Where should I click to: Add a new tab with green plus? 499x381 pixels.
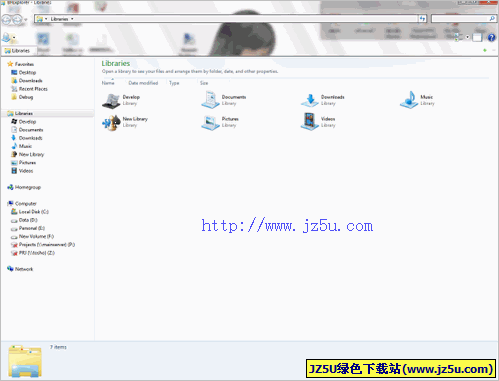click(x=485, y=50)
